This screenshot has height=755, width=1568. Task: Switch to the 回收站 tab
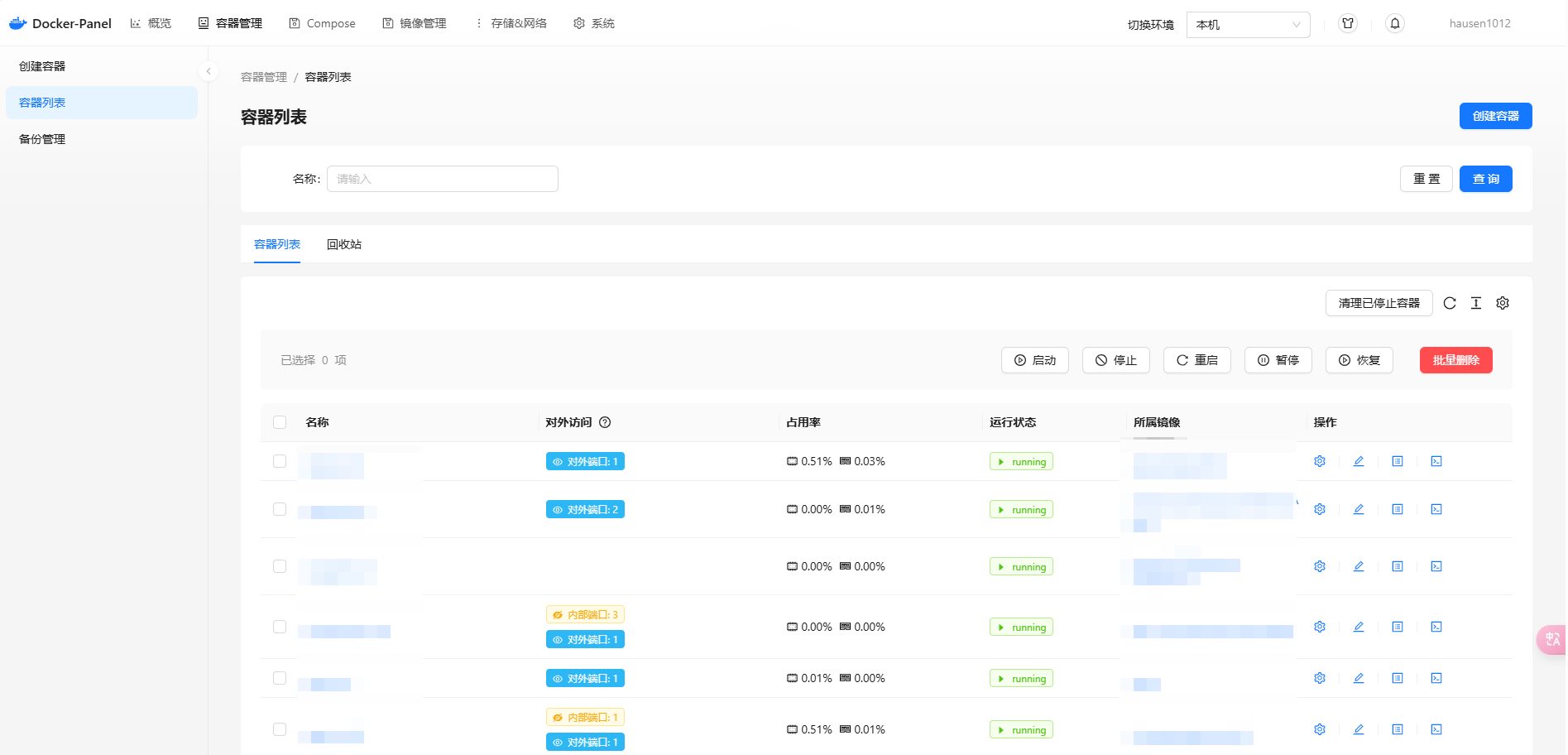tap(343, 244)
